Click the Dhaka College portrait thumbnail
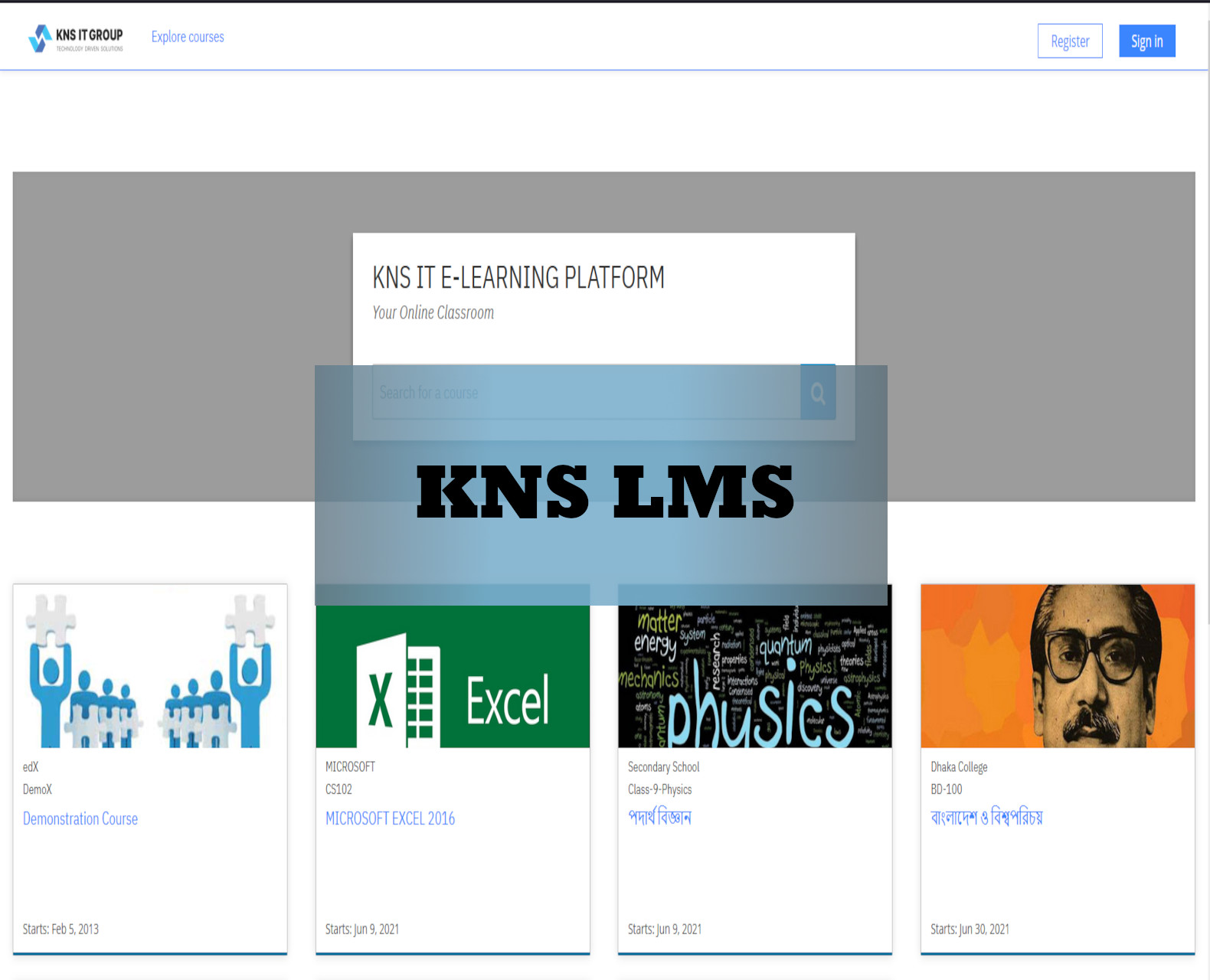1210x980 pixels. tap(1058, 666)
